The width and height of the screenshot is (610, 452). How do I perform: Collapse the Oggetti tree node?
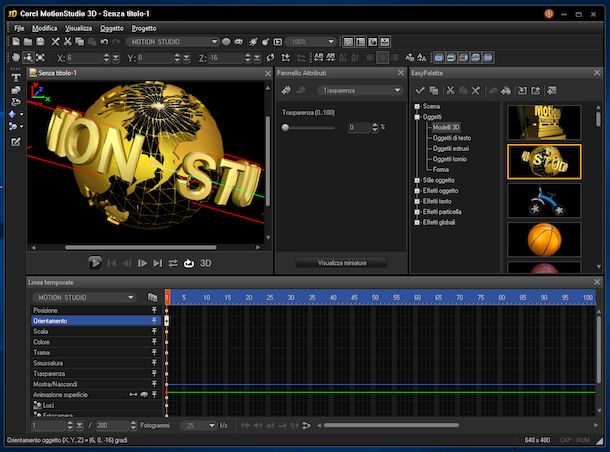(x=417, y=117)
